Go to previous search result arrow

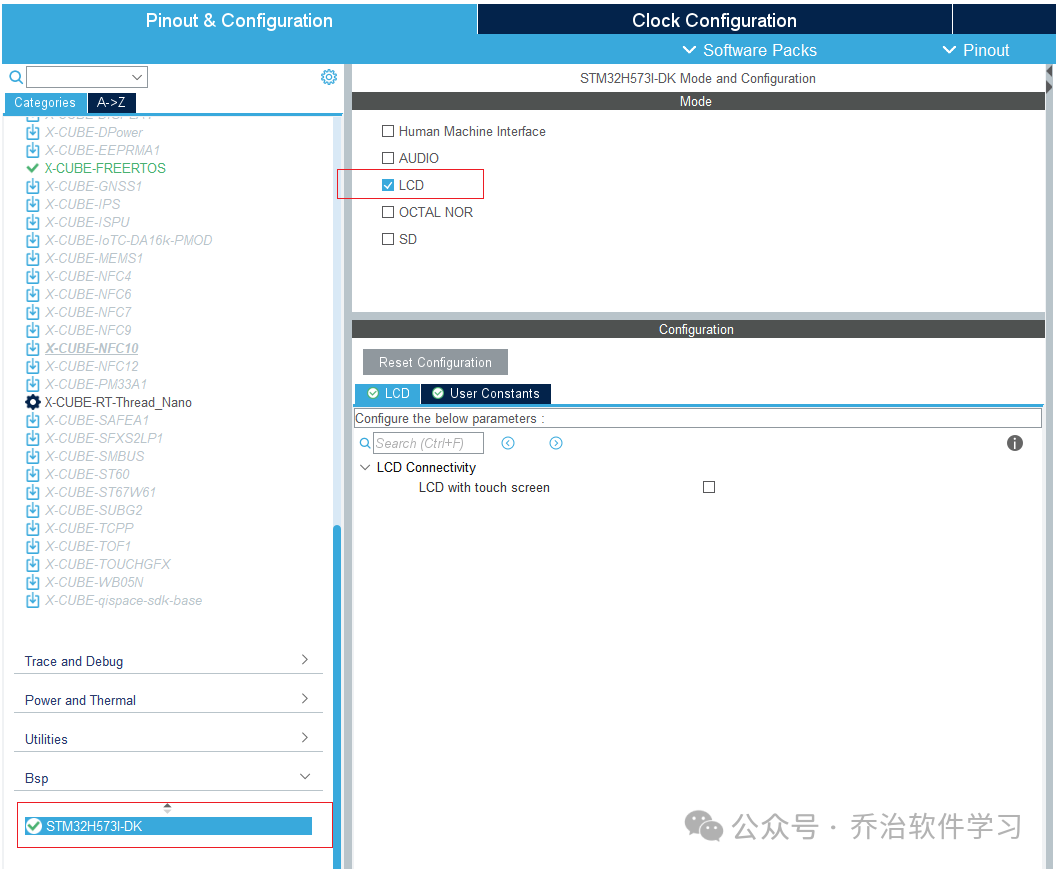508,443
